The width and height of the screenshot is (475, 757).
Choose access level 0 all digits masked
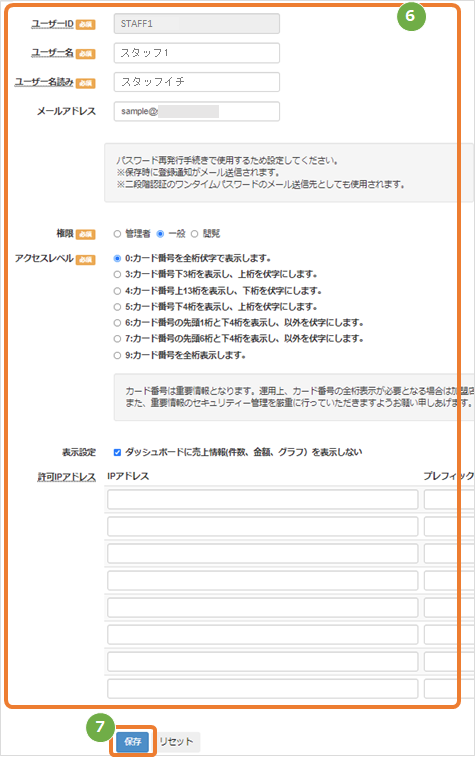coord(117,258)
